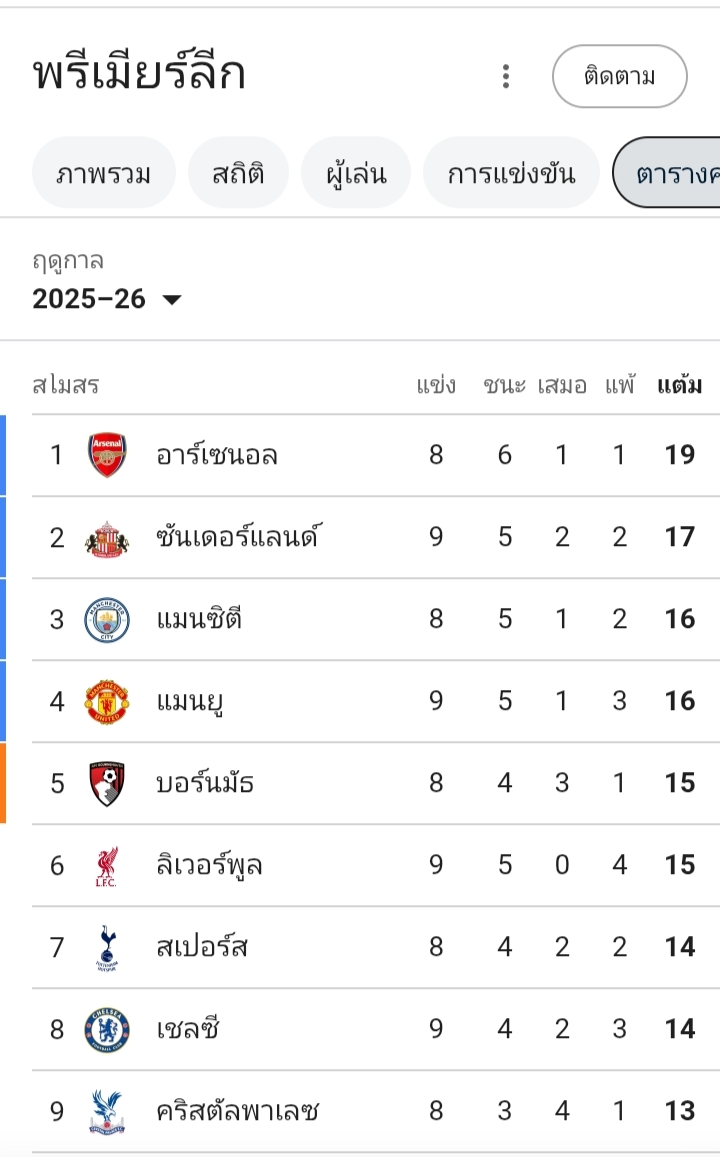Click the แต้ม points column header
This screenshot has height=1157, width=720.
click(679, 385)
